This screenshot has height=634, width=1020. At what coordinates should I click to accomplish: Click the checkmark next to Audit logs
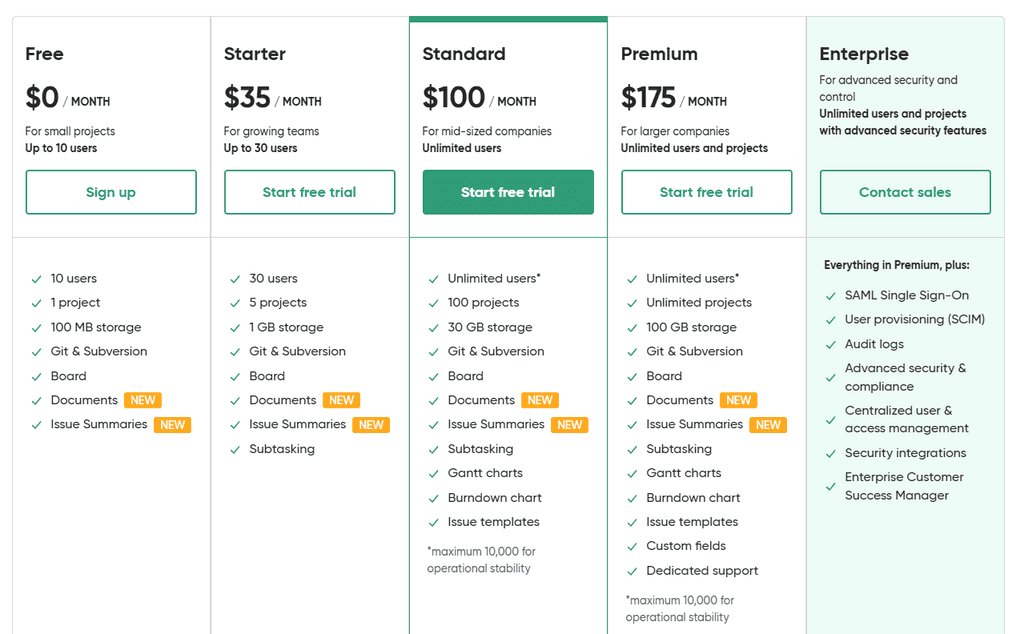829,343
